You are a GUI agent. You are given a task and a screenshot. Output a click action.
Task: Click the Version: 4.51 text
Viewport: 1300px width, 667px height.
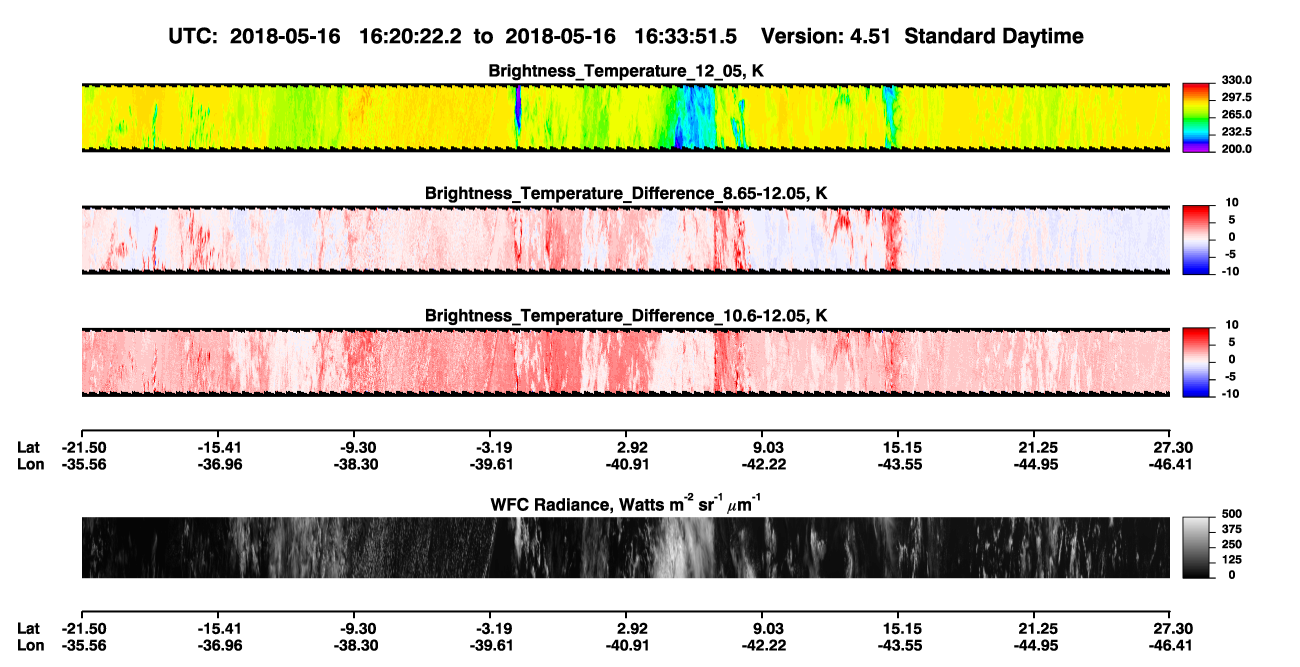coord(826,36)
